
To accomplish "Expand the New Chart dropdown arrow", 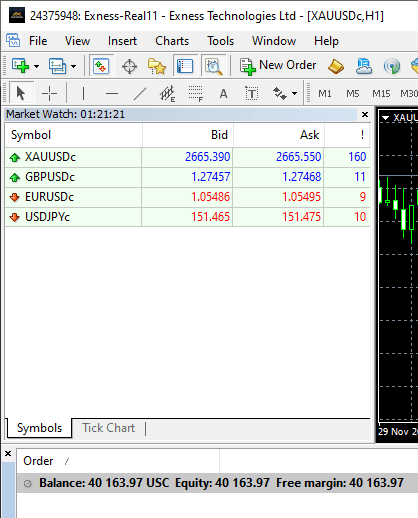I will pyautogui.click(x=37, y=66).
